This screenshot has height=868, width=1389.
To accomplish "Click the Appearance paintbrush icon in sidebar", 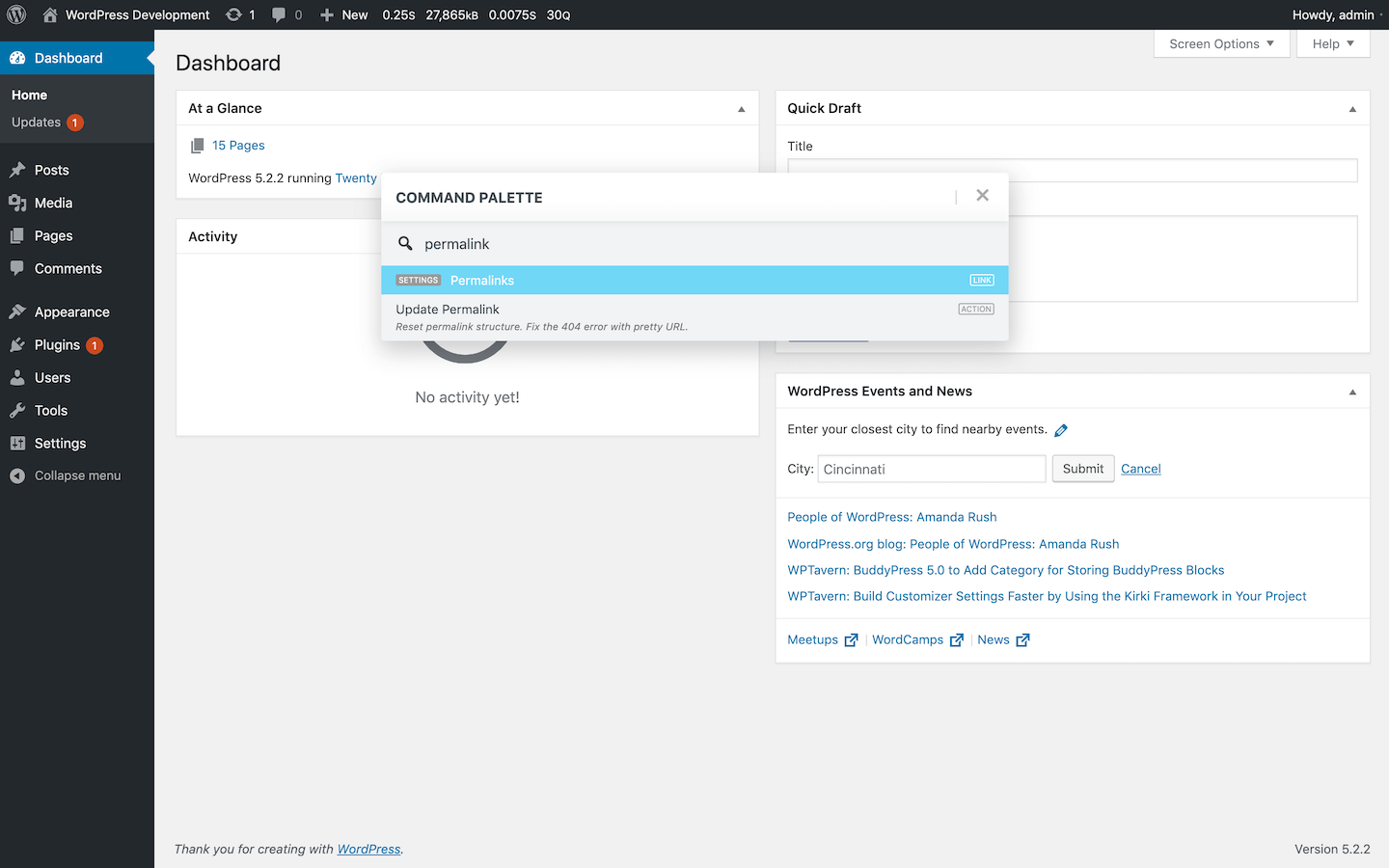I will (17, 312).
